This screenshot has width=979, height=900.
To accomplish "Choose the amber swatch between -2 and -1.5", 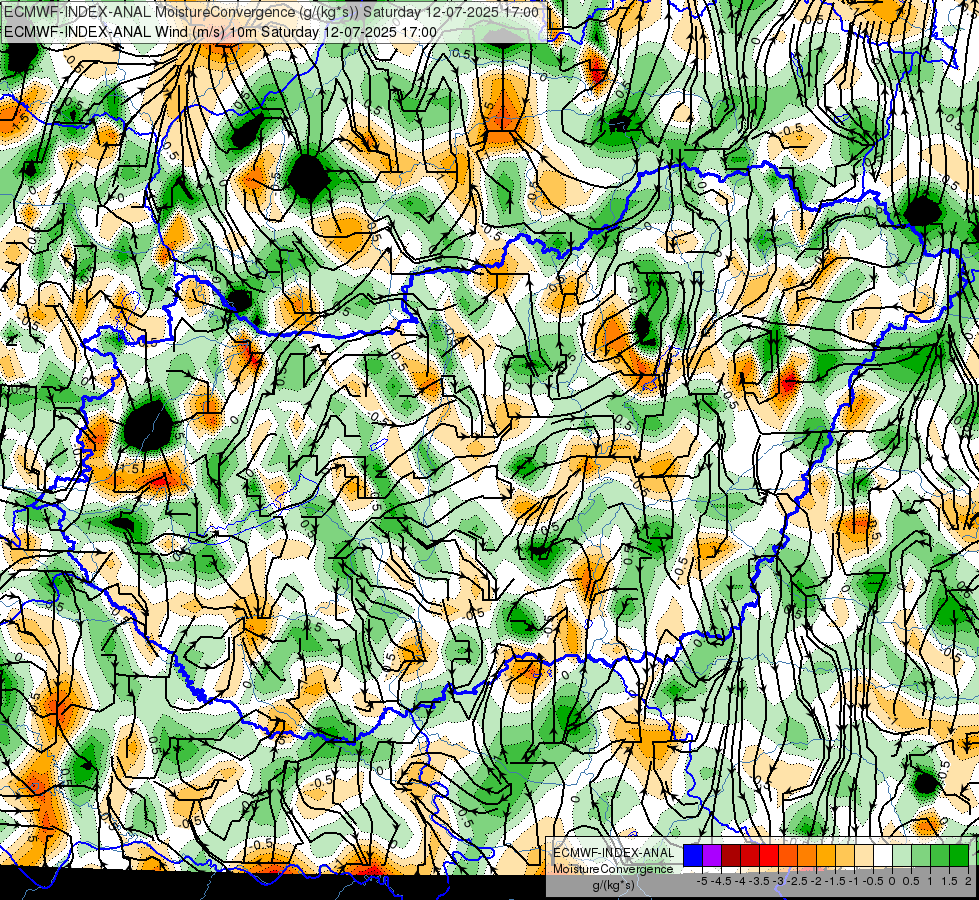I will point(826,855).
